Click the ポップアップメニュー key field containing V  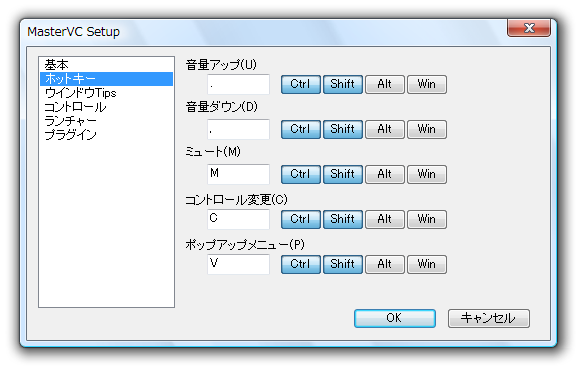click(x=238, y=264)
